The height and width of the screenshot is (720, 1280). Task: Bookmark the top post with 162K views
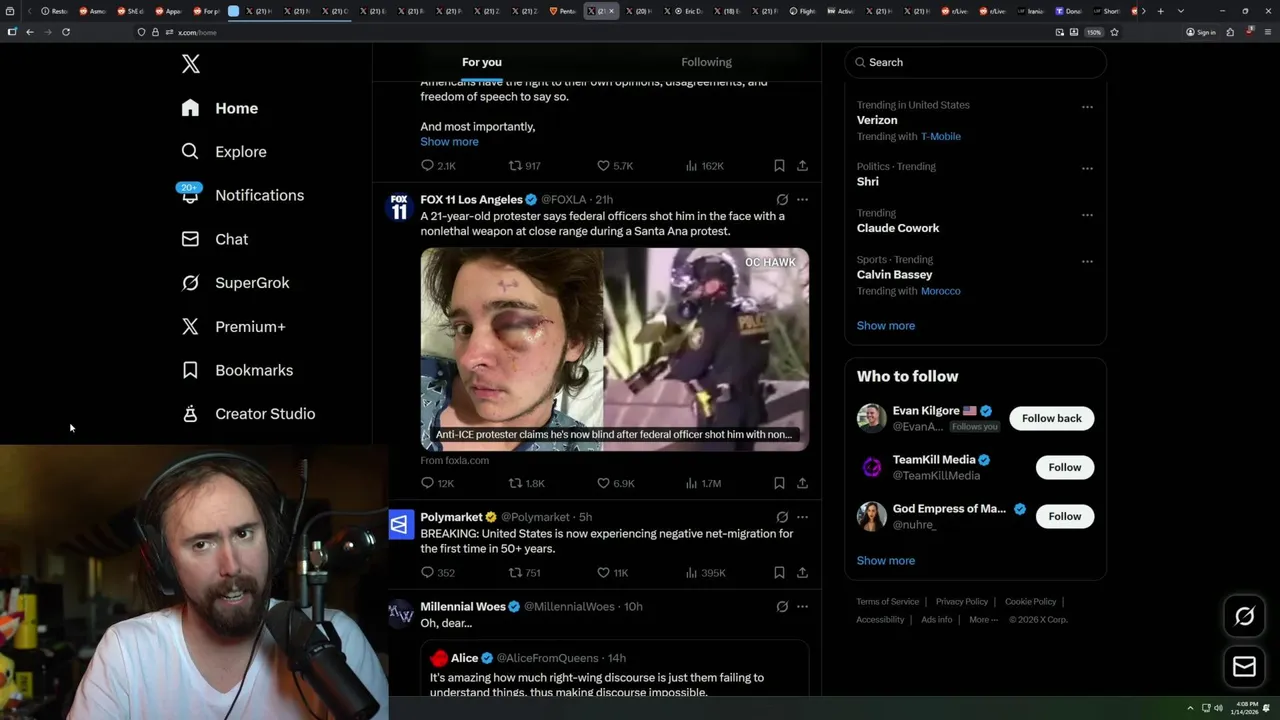coord(779,166)
